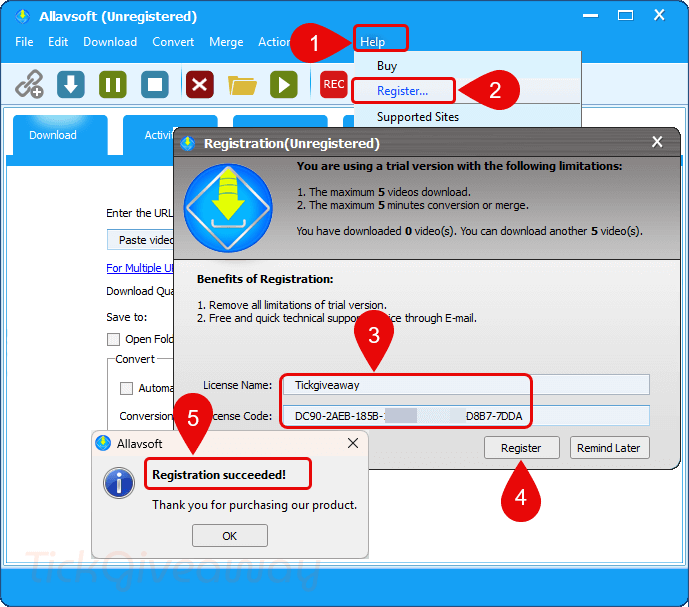This screenshot has width=689, height=607.
Task: Toggle the Automatically convert checkbox
Action: [x=127, y=388]
